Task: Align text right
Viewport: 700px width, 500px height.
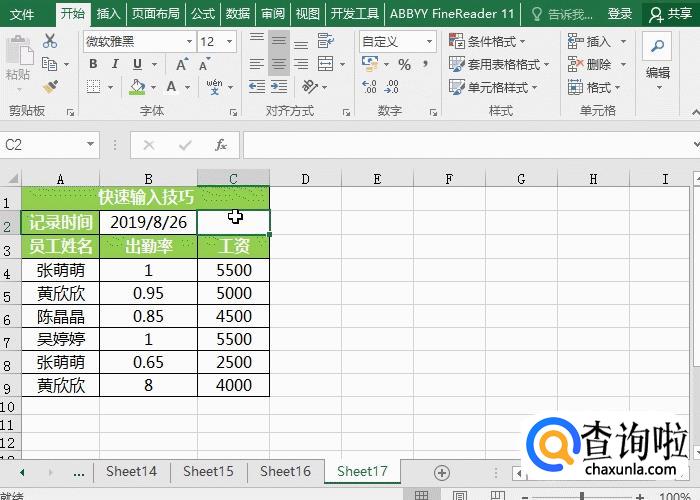Action: 301,64
